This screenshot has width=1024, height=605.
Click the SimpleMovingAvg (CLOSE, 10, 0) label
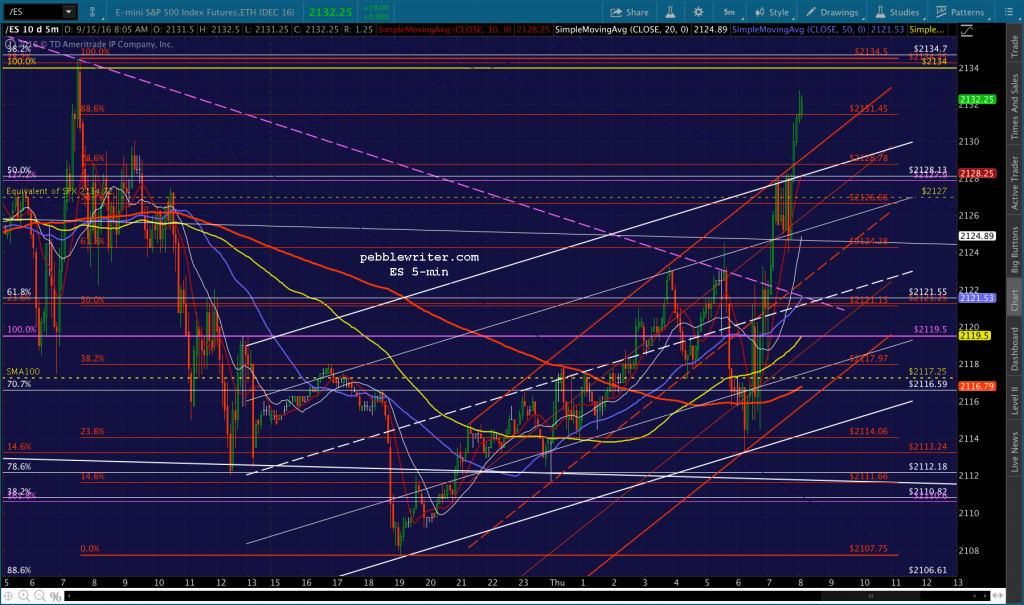pyautogui.click(x=445, y=30)
